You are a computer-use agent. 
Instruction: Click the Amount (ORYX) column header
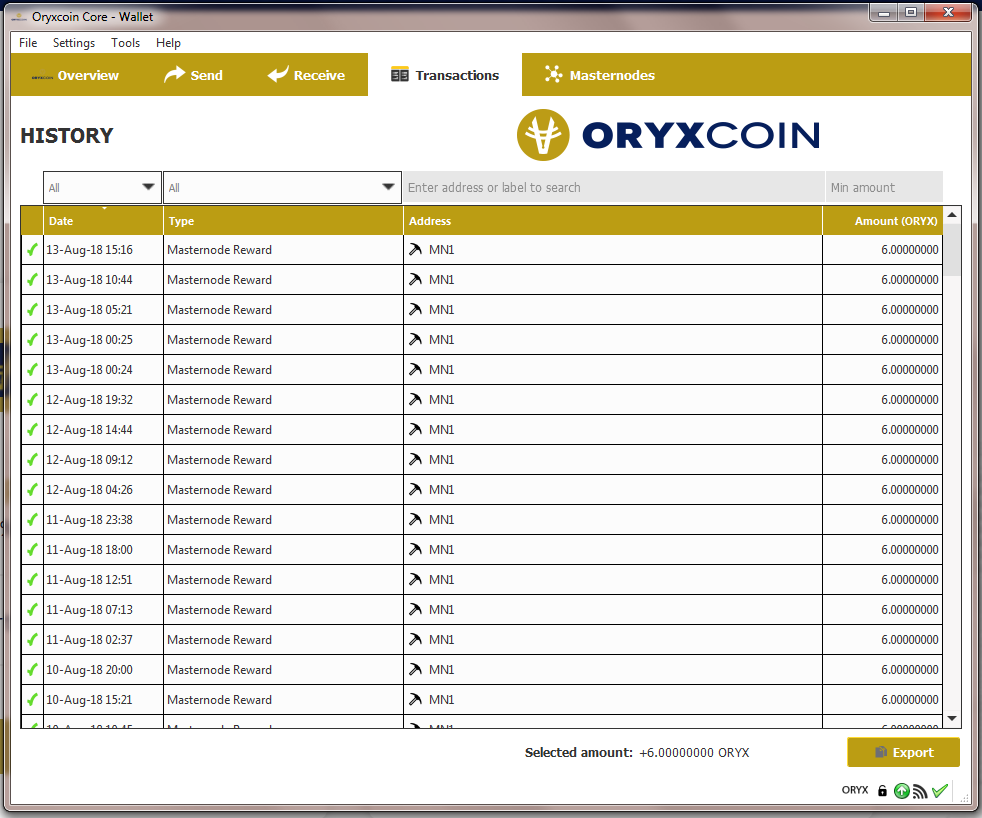(x=882, y=221)
